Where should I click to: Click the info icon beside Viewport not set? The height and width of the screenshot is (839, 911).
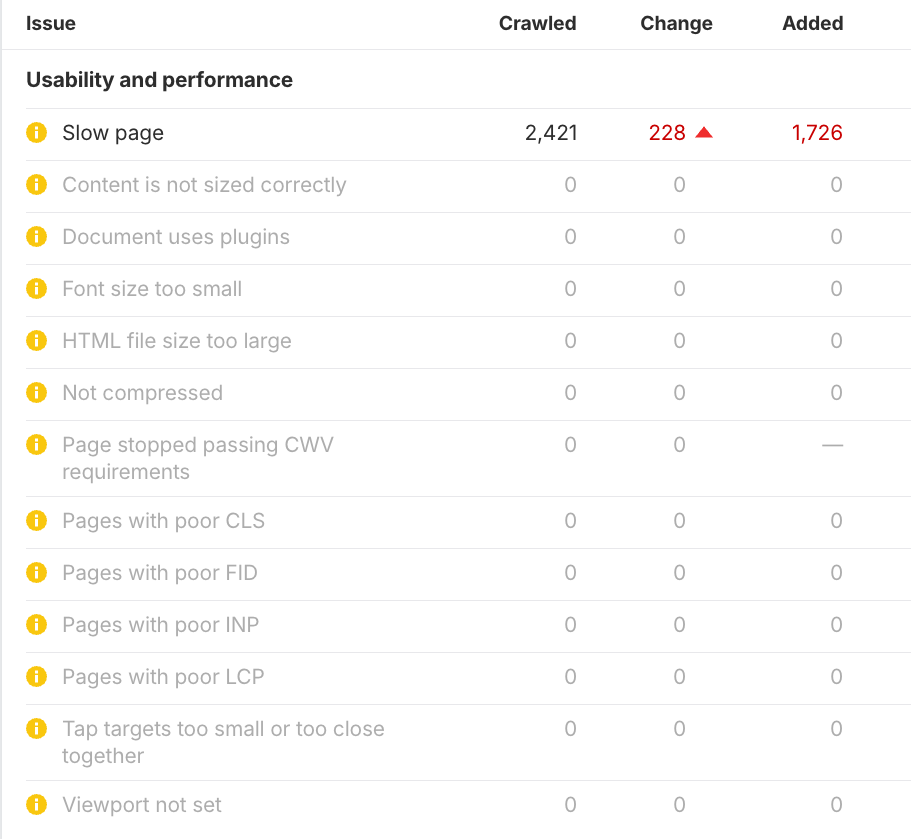(x=36, y=805)
